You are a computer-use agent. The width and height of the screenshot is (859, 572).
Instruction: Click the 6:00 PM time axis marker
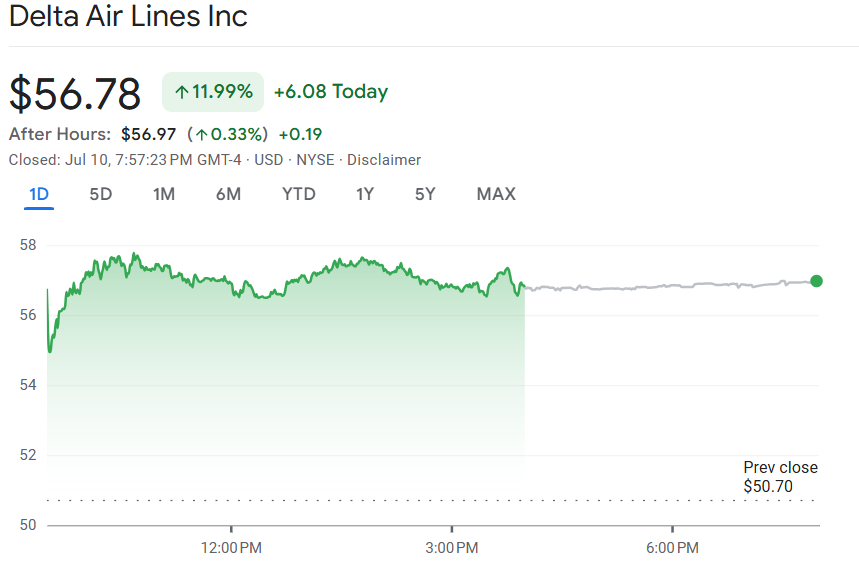pos(672,547)
